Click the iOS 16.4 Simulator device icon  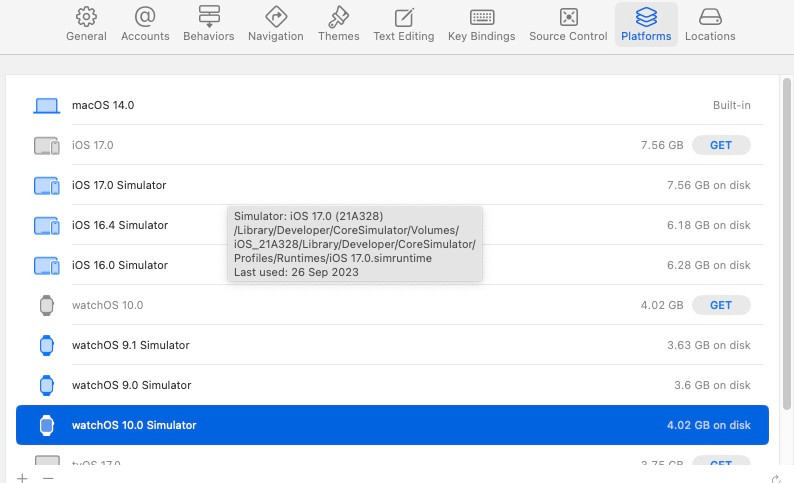[x=47, y=225]
